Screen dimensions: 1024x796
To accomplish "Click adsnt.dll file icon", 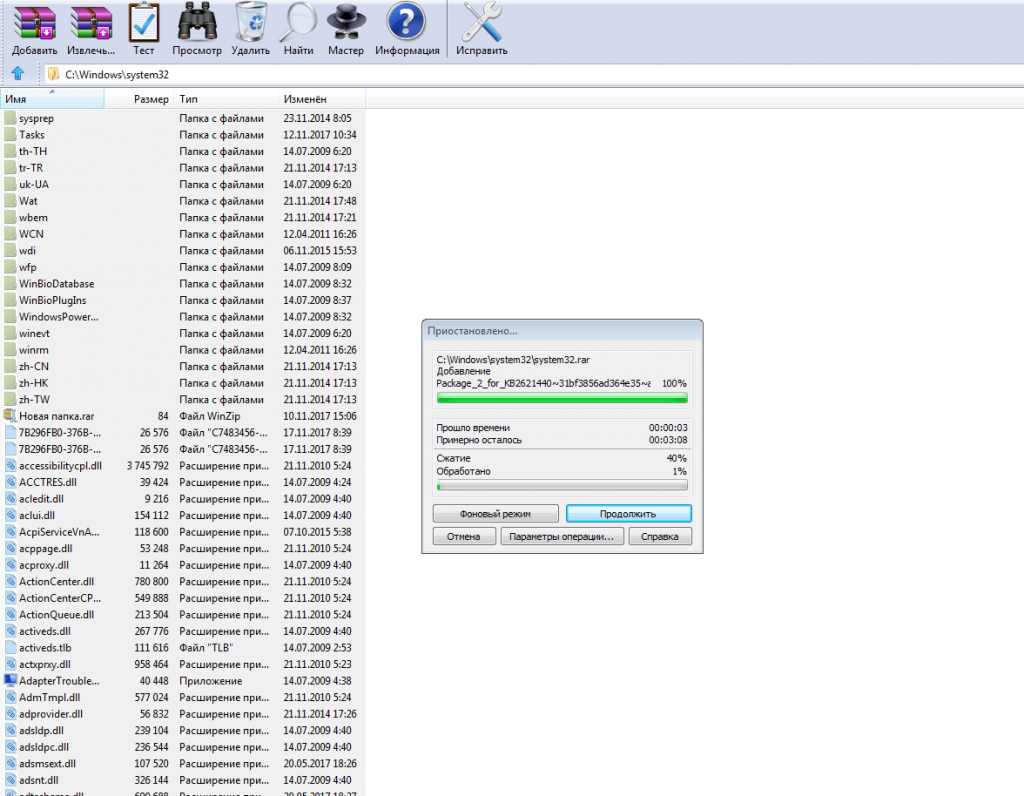I will point(10,780).
